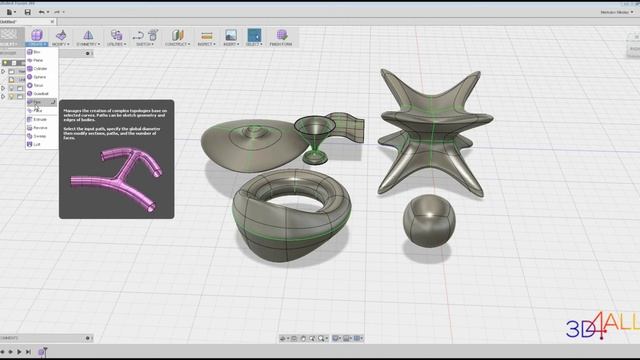Click the Zoom window icon

pyautogui.click(x=312, y=338)
